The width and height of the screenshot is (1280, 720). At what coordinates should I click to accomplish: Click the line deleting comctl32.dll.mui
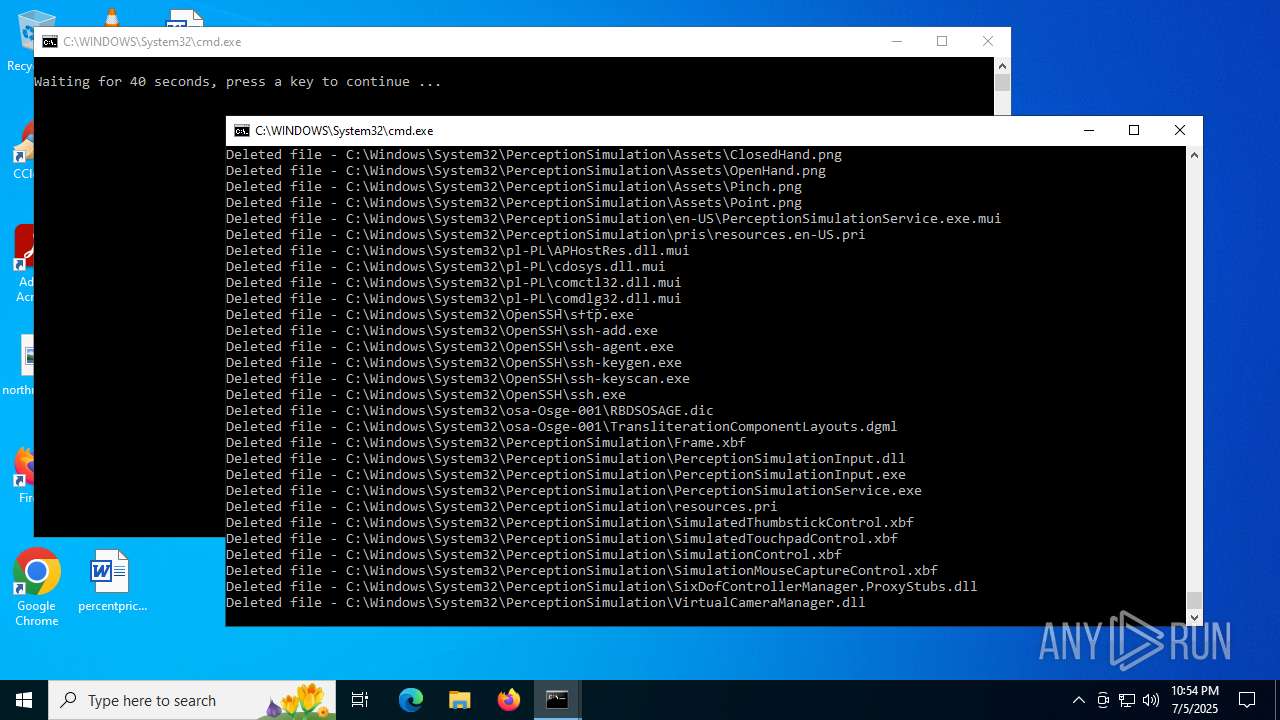[454, 283]
